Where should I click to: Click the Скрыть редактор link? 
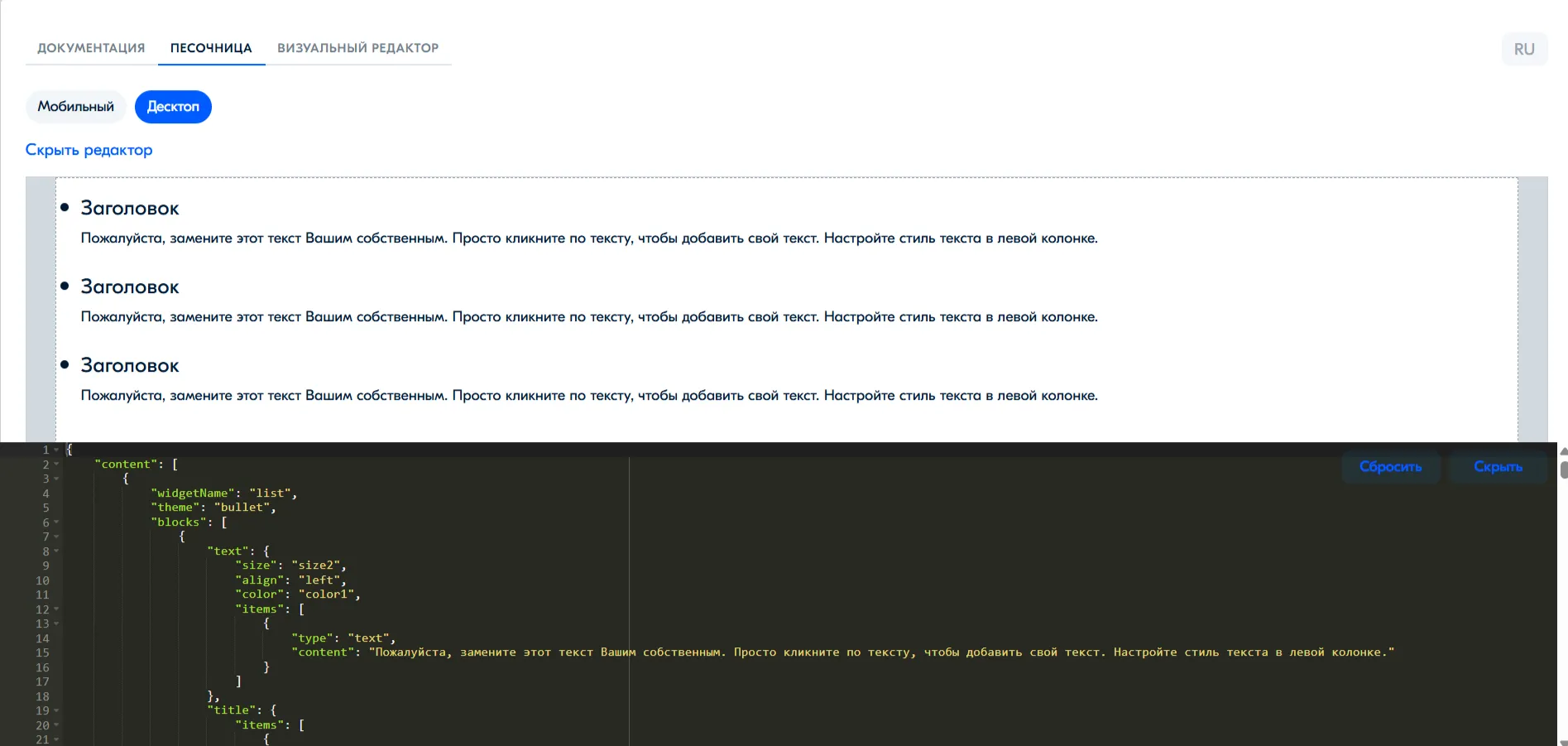tap(89, 150)
